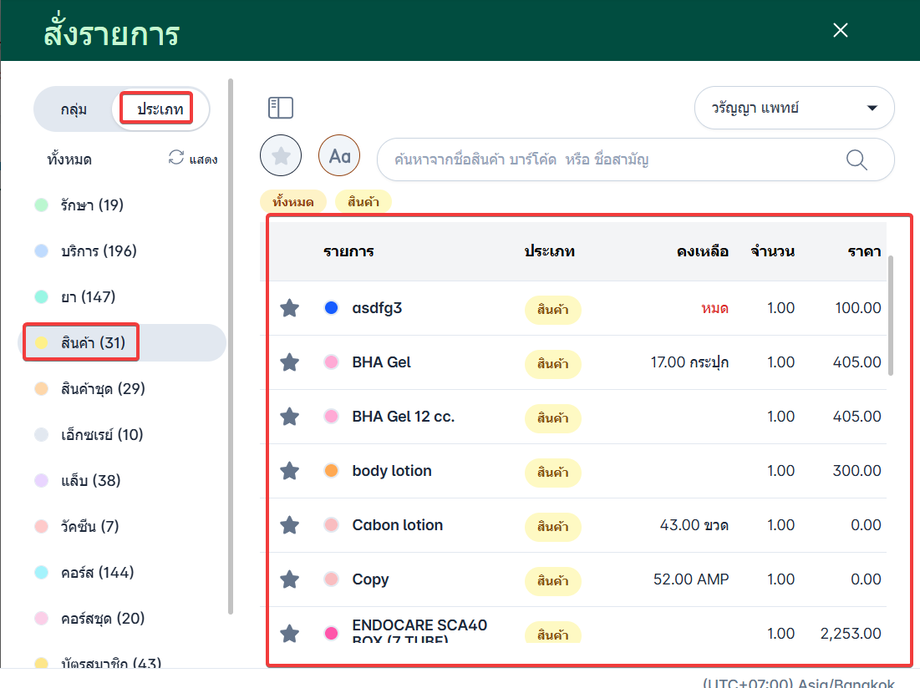Screen dimensions: 920x688
Task: Open the Copy product row
Action: [x=371, y=580]
